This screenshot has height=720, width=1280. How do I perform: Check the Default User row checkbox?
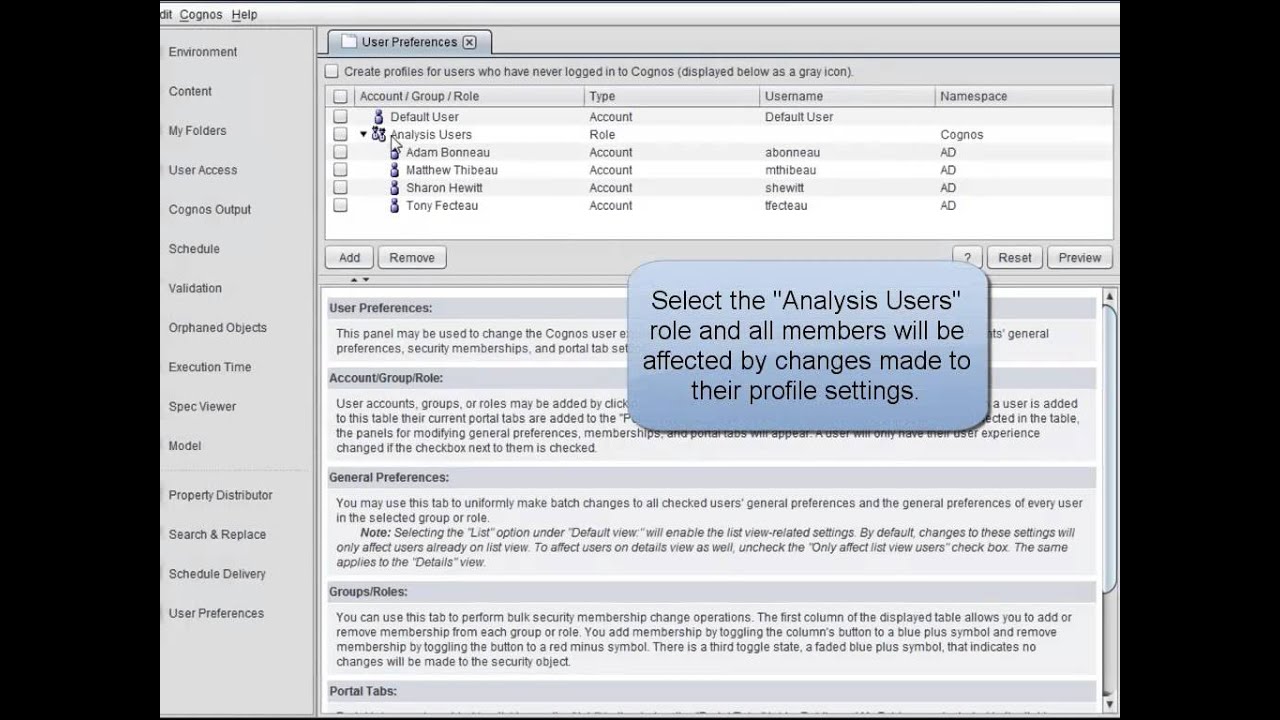coord(340,117)
